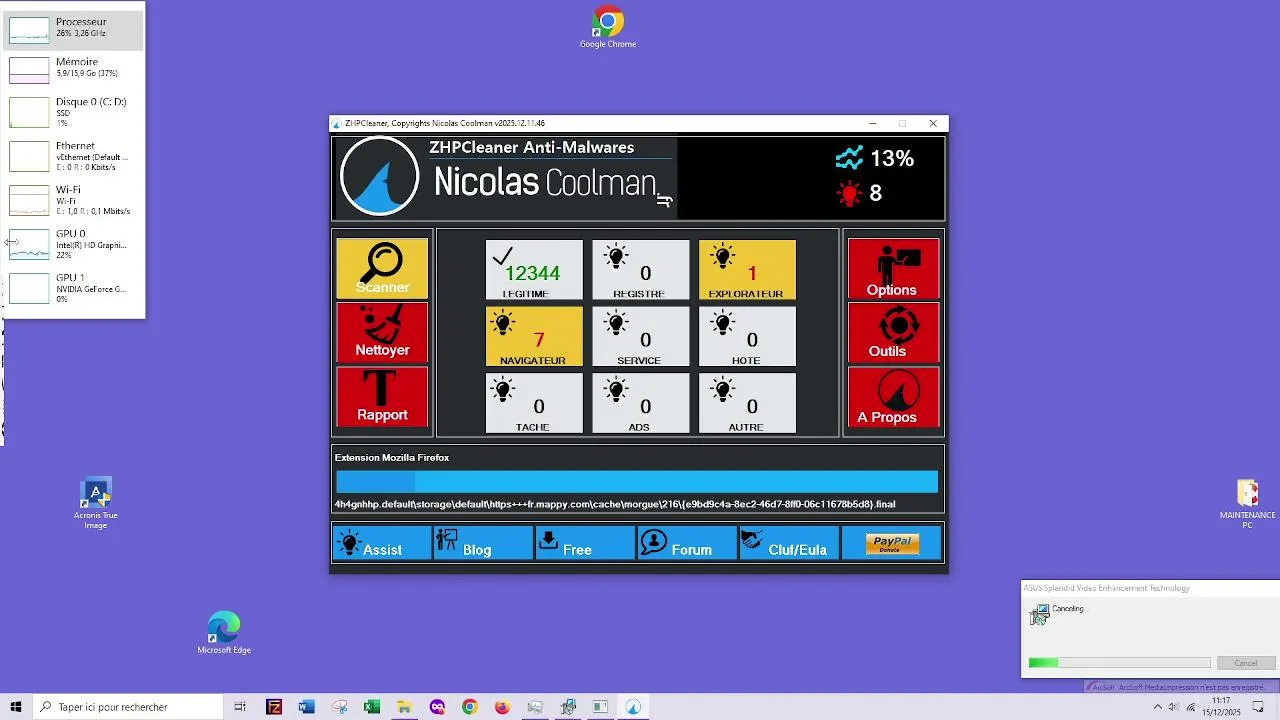Click the ZHPCleaner taskbar icon

633,707
